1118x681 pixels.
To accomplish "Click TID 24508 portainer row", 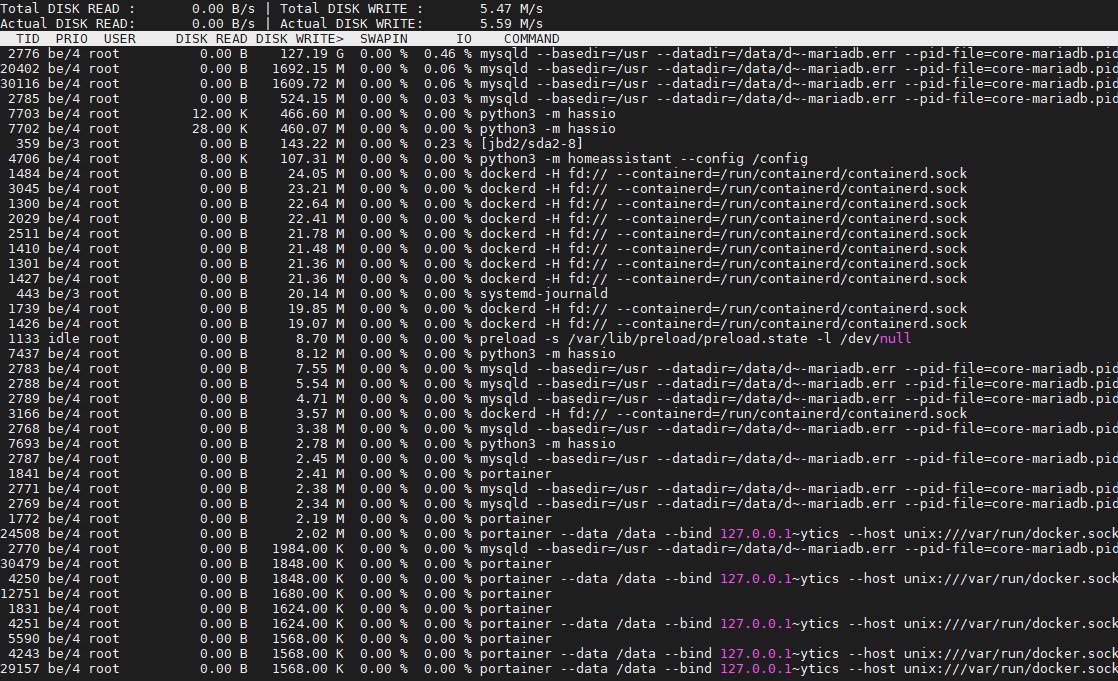I will point(559,533).
